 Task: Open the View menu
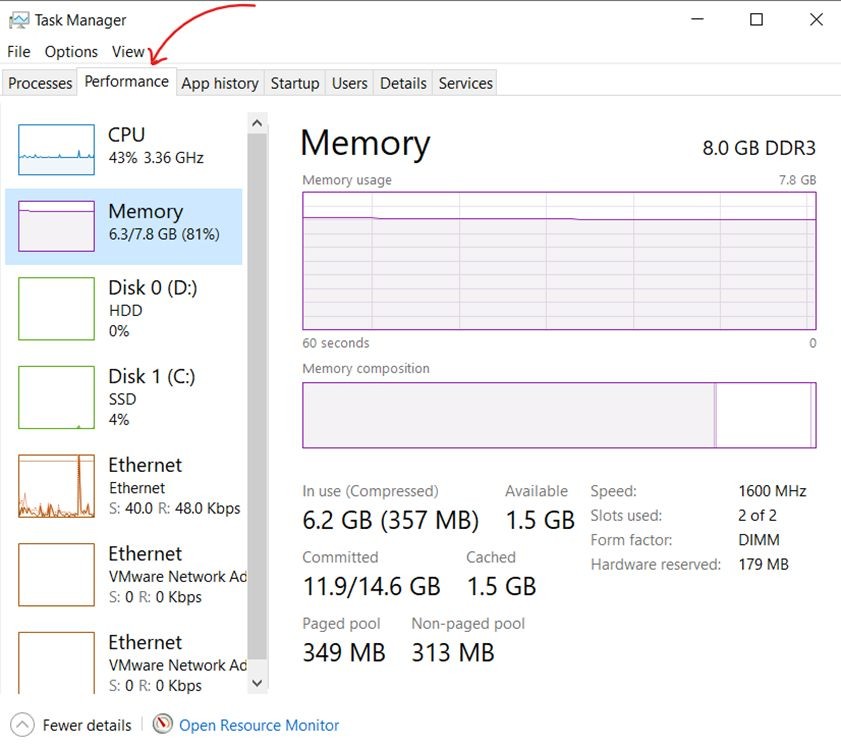pyautogui.click(x=128, y=52)
